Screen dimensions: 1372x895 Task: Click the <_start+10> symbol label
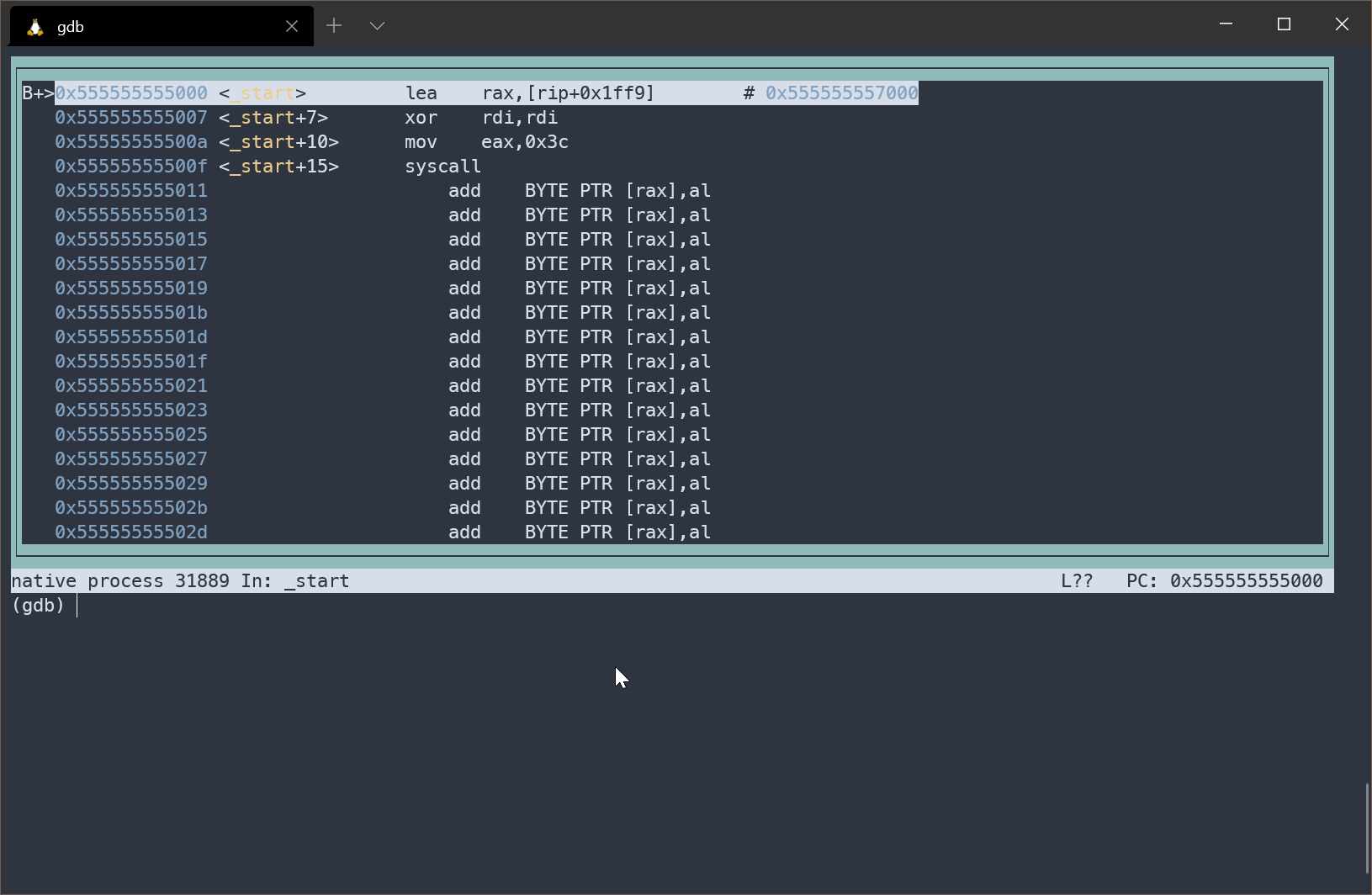click(278, 142)
